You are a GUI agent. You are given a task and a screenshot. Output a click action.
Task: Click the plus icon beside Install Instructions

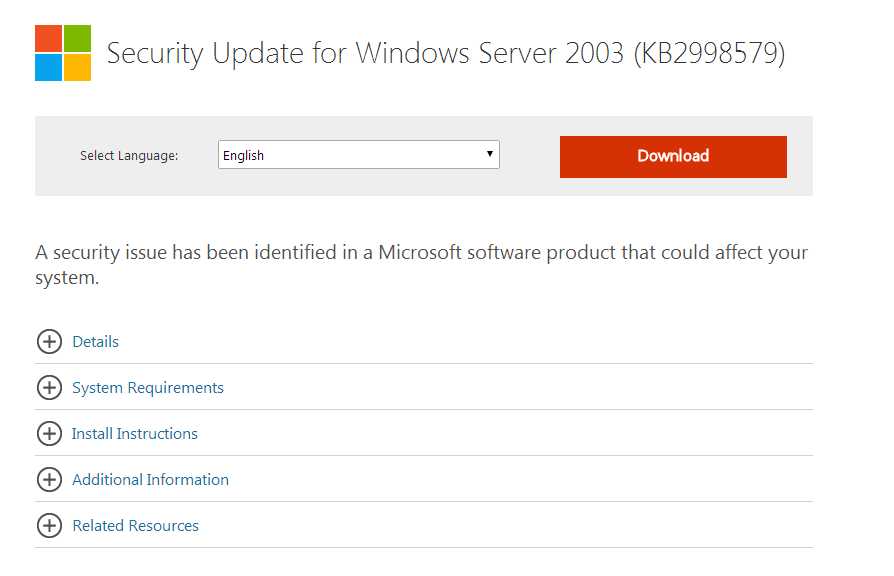(x=49, y=434)
